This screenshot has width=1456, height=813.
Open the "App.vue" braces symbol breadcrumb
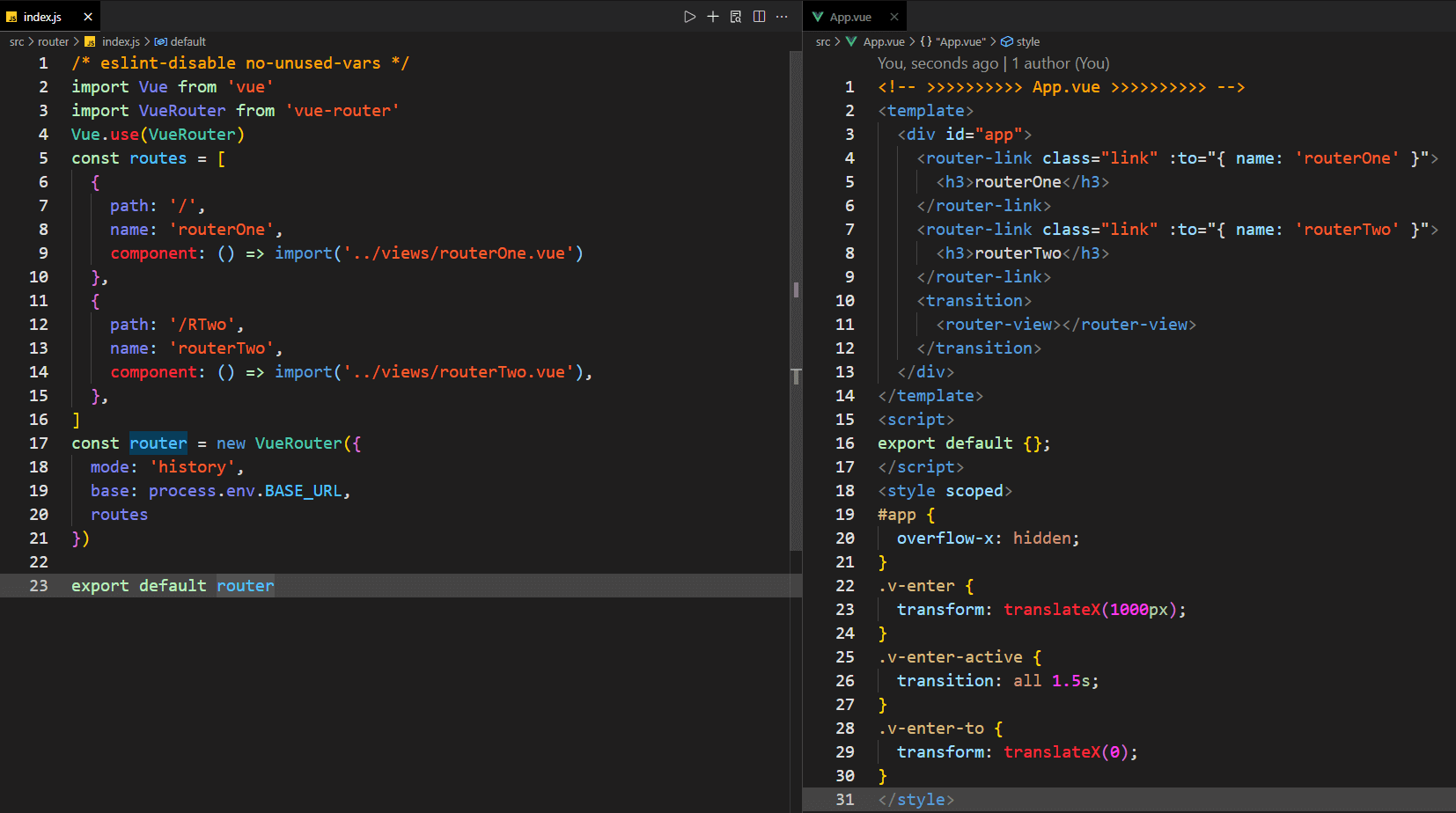pyautogui.click(x=960, y=41)
